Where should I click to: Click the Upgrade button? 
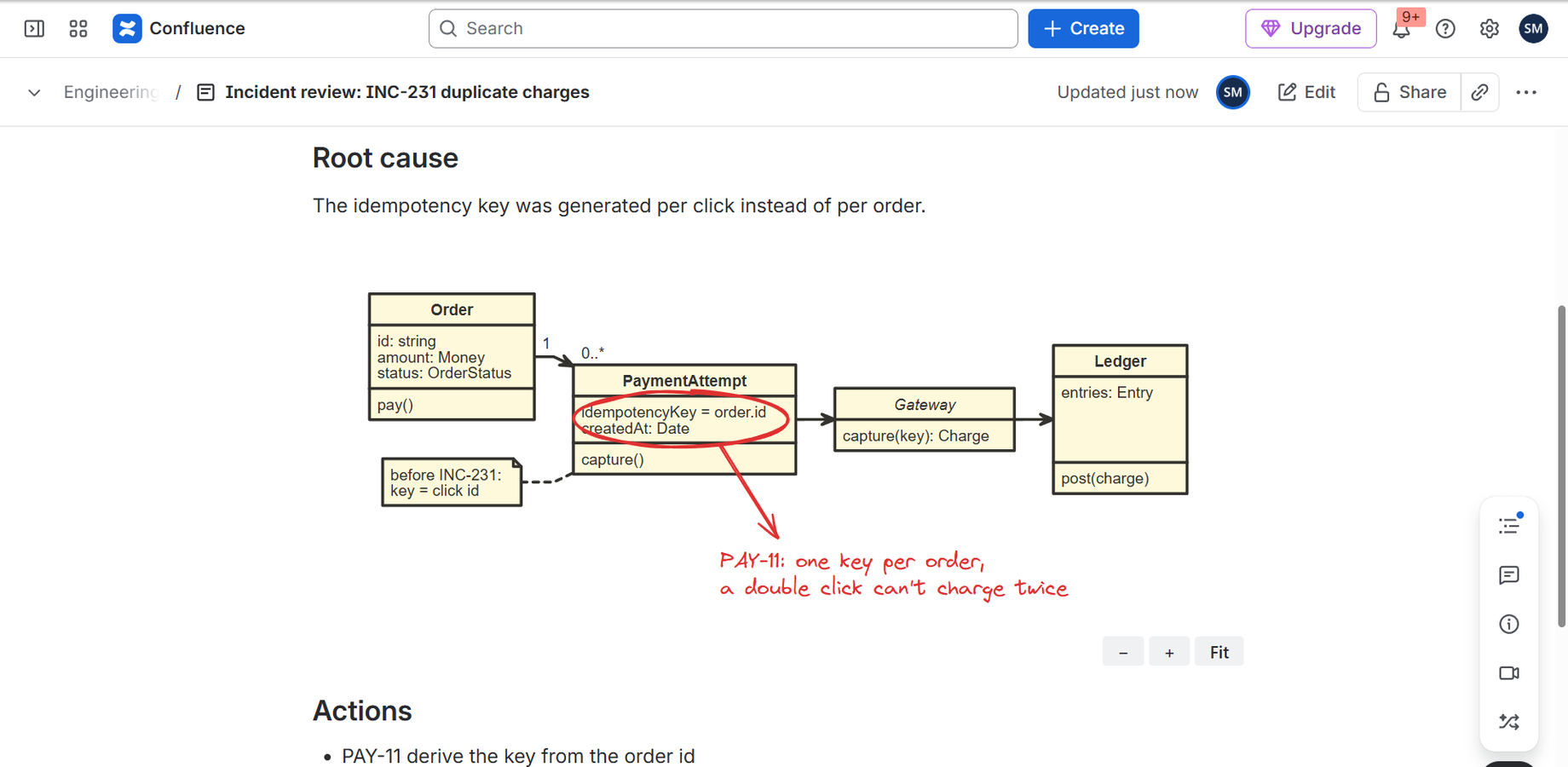pos(1311,29)
